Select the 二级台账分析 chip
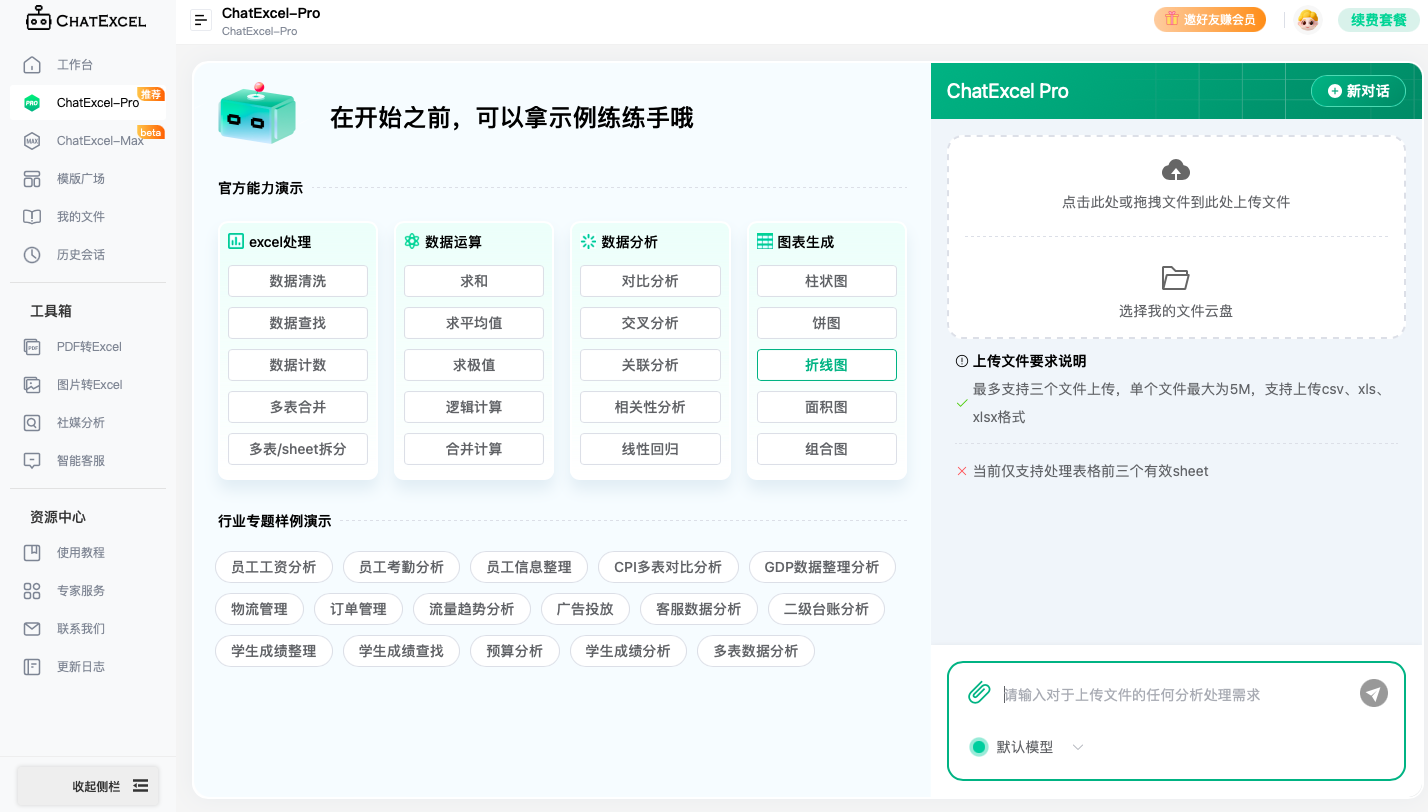 [826, 609]
